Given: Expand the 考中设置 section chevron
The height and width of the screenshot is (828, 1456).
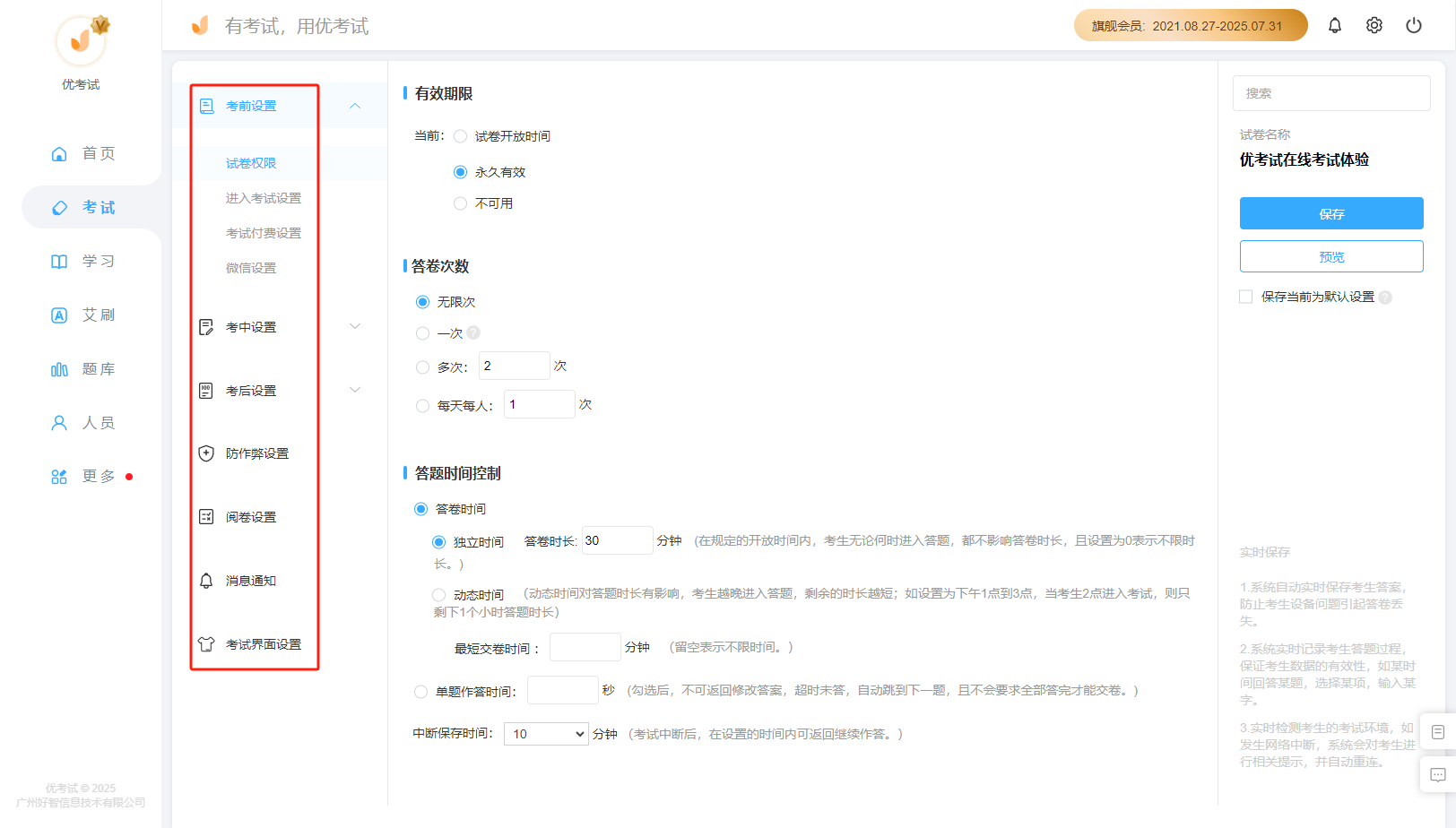Looking at the screenshot, I should click(355, 326).
